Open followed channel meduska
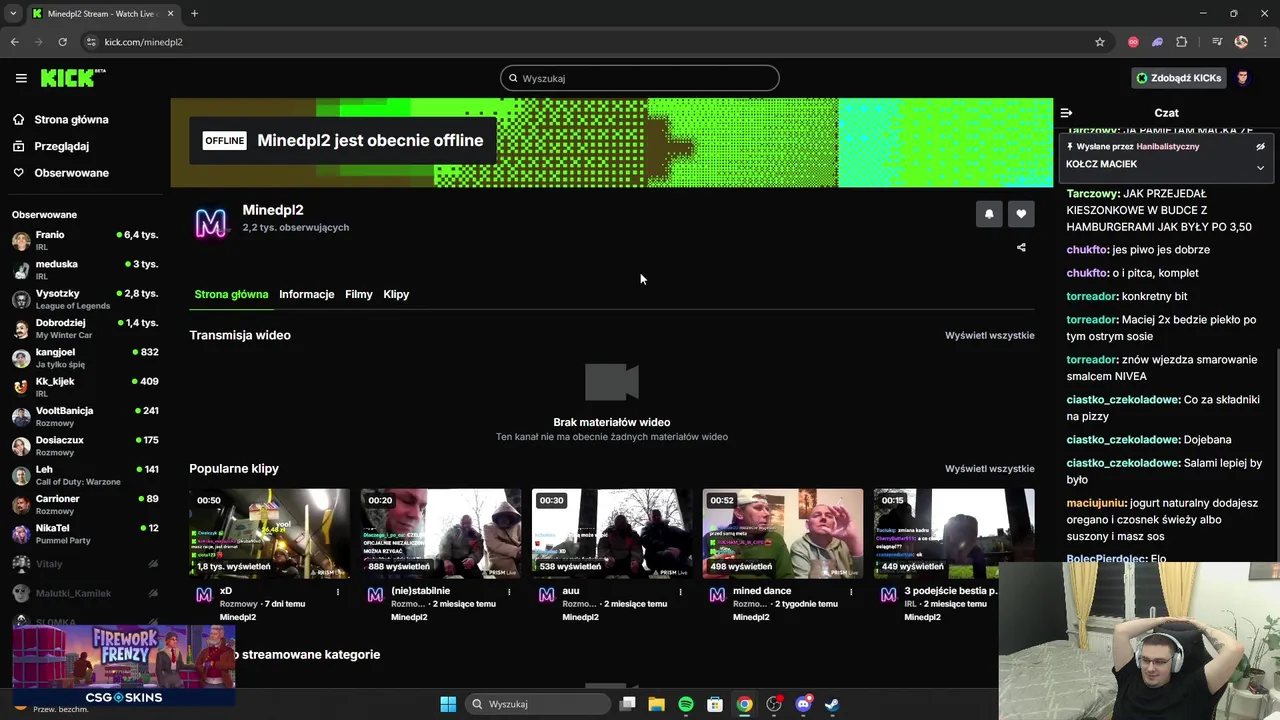1280x720 pixels. [x=85, y=270]
